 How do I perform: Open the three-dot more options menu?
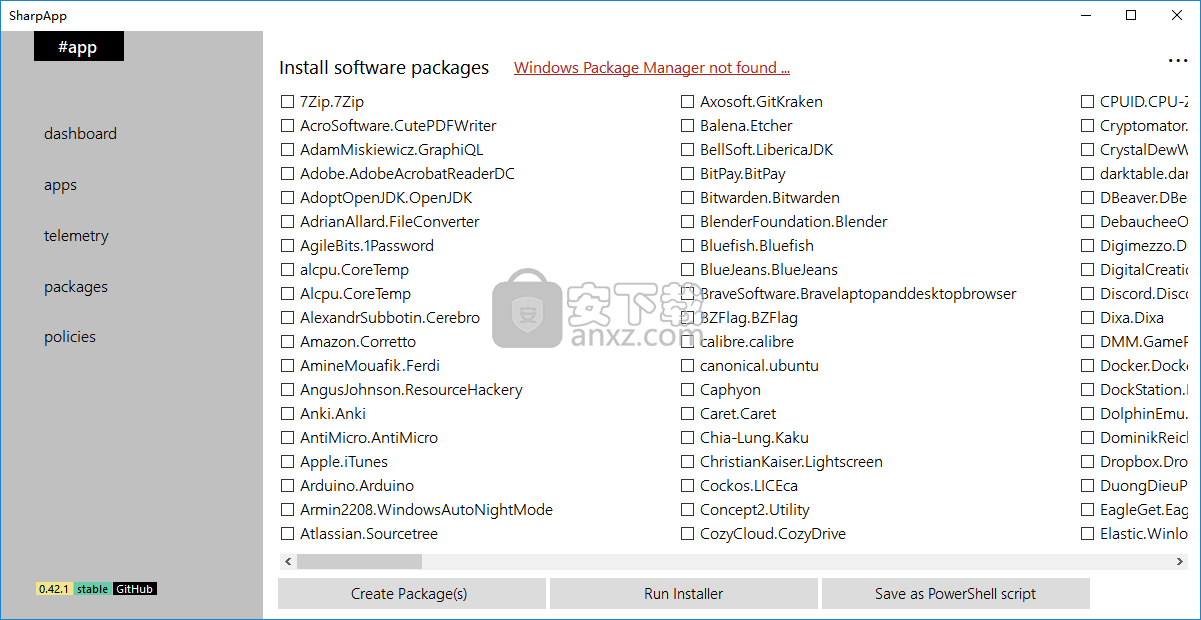(x=1177, y=61)
